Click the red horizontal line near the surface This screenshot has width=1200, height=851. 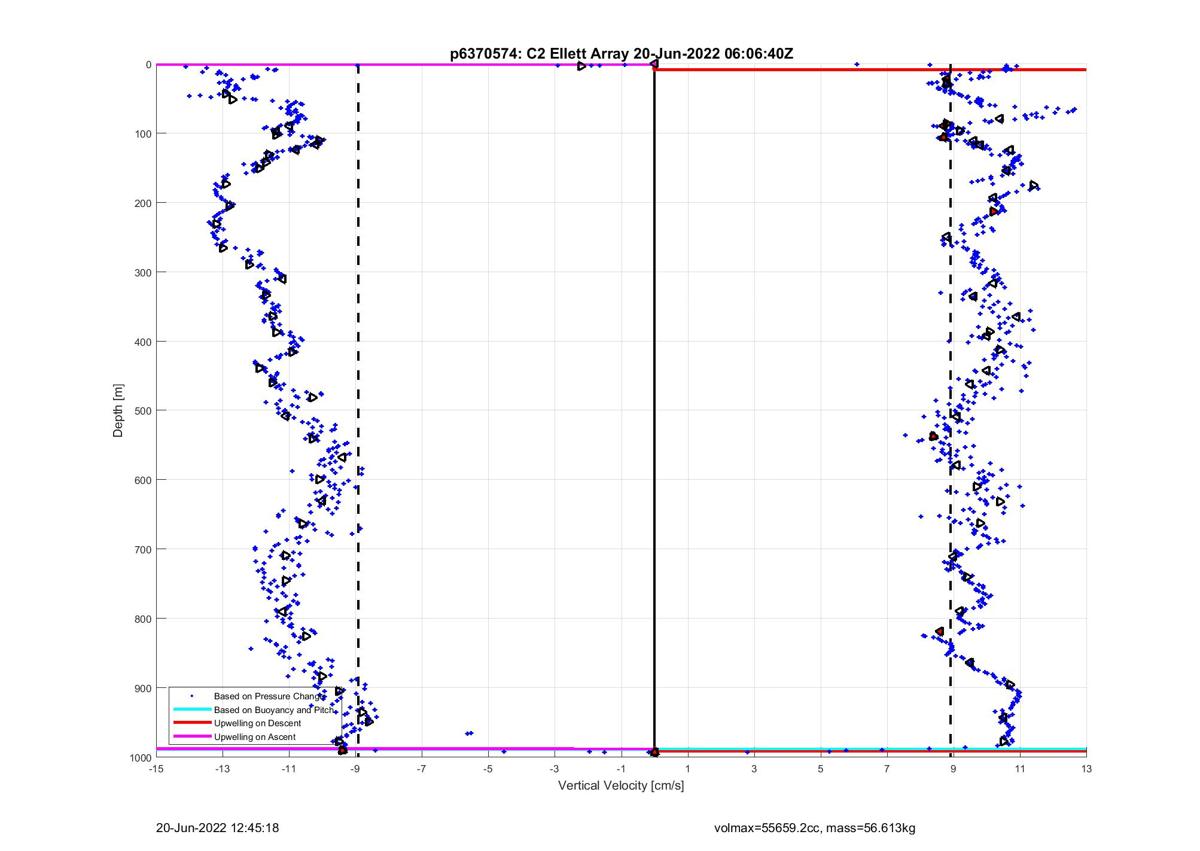point(870,69)
